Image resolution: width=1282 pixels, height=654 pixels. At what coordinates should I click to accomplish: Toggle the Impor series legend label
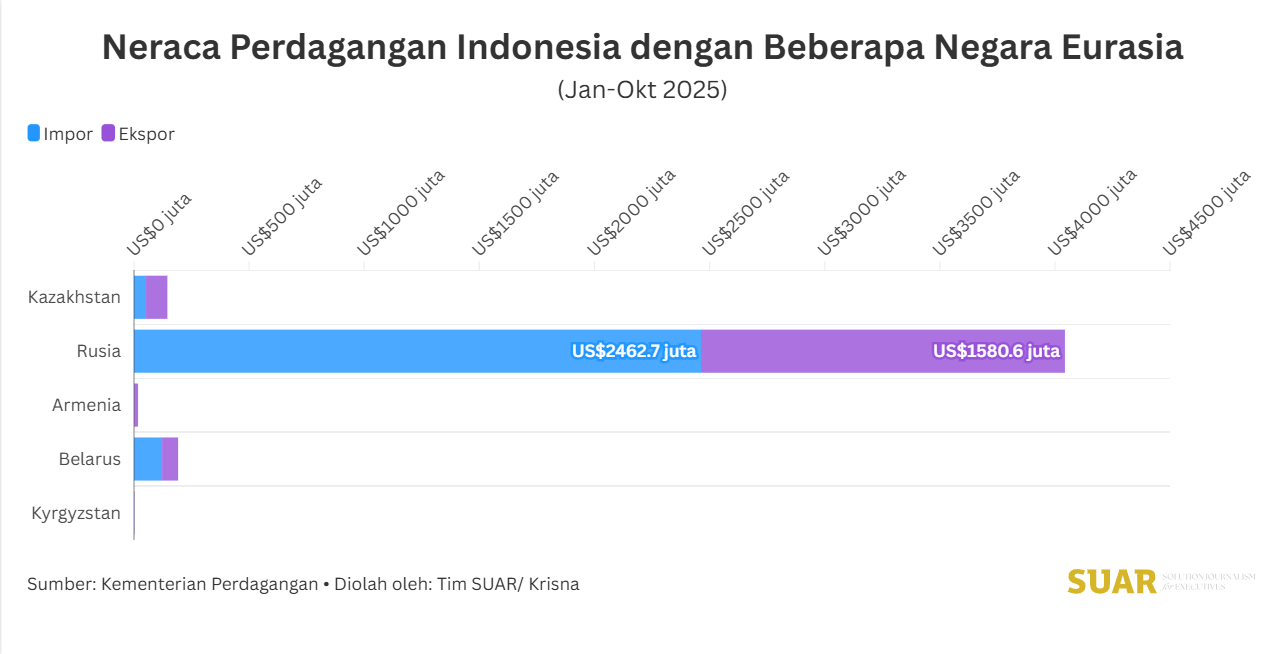(x=68, y=134)
